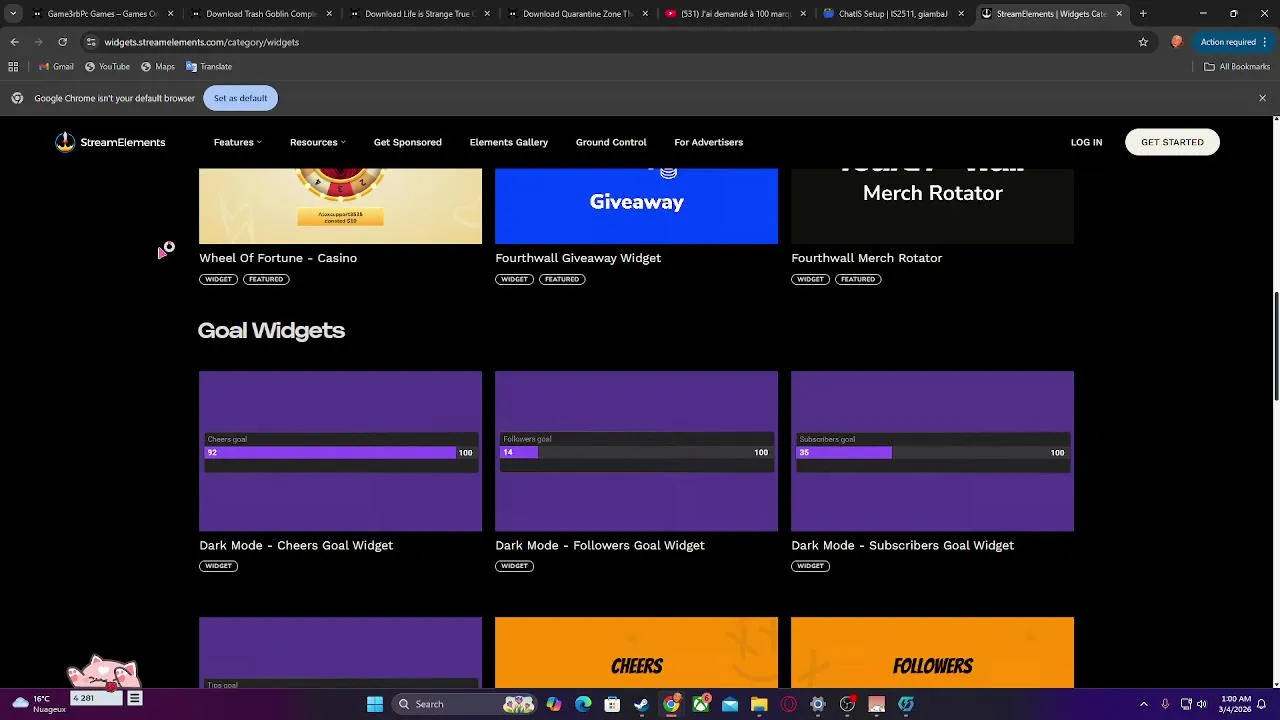Click orange CHEERS widget thumbnail

(636, 653)
